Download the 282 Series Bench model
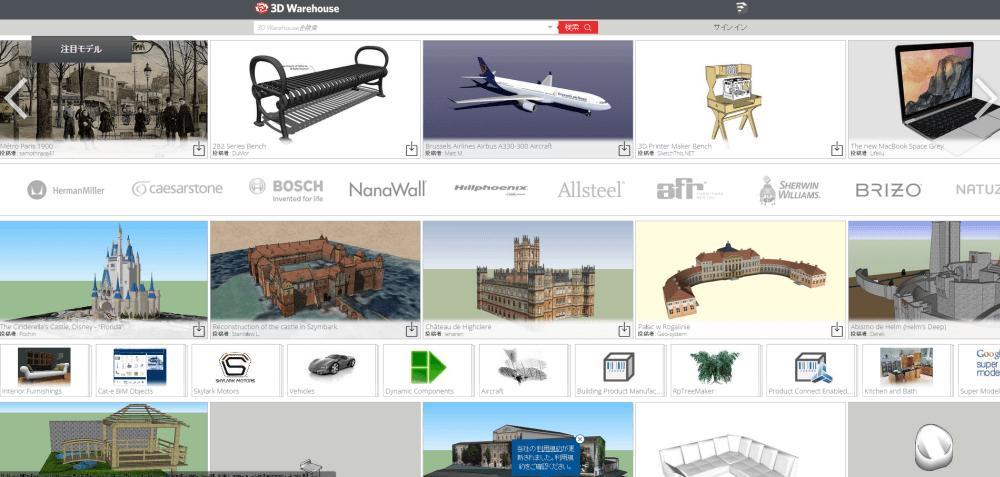The image size is (1000, 477). (411, 150)
